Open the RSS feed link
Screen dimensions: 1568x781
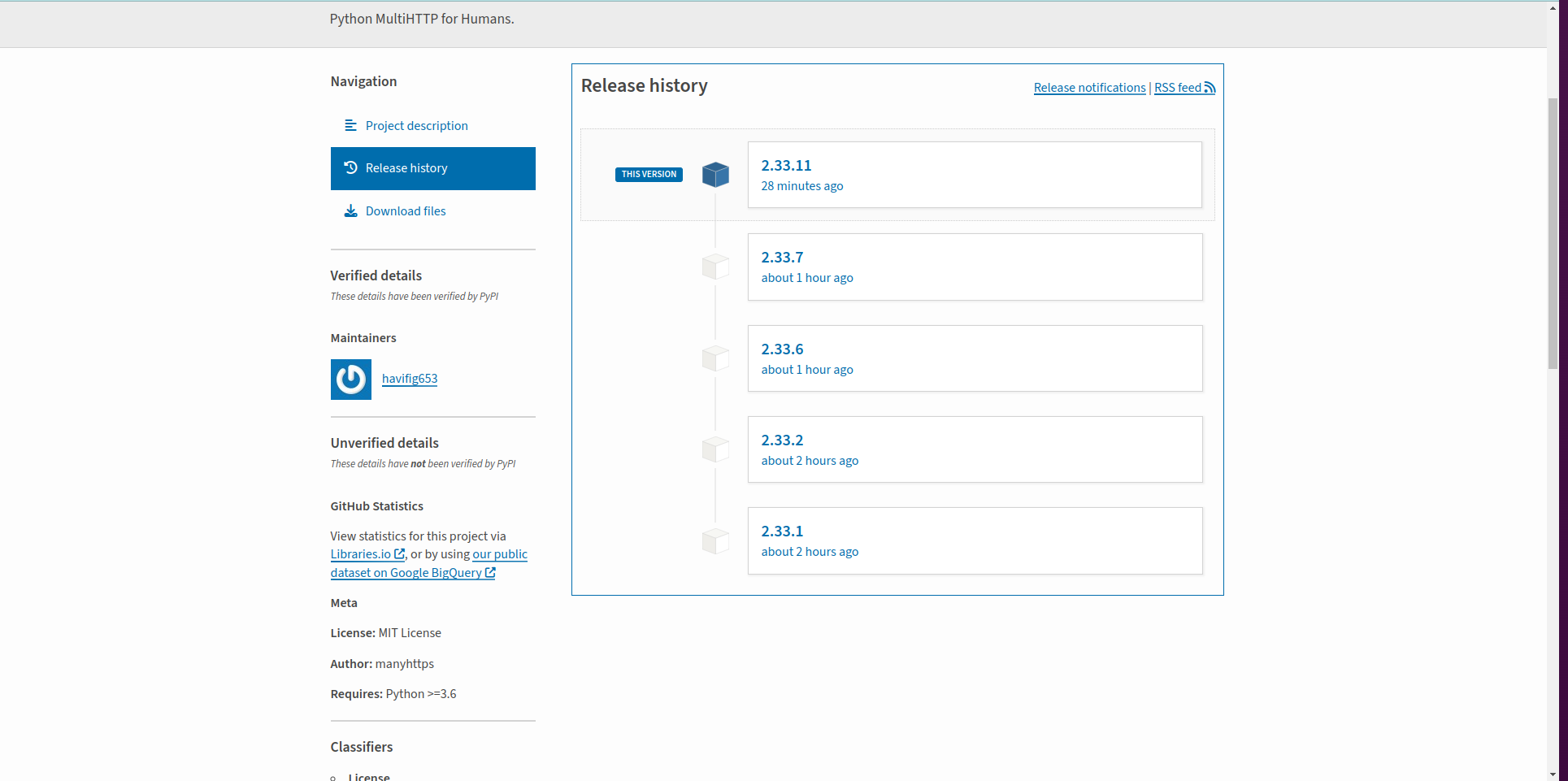pos(1184,88)
